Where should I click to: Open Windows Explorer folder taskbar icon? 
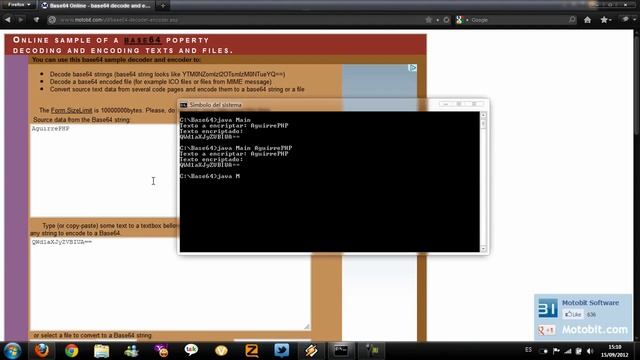(x=101, y=351)
